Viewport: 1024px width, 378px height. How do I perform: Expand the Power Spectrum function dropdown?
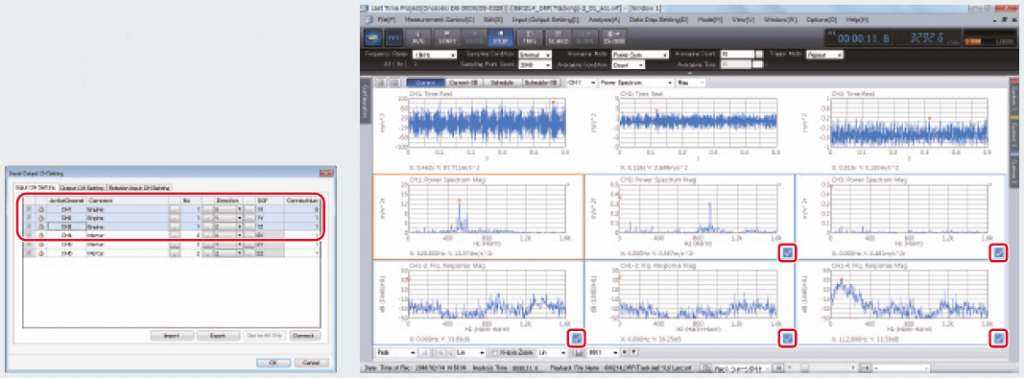636,83
